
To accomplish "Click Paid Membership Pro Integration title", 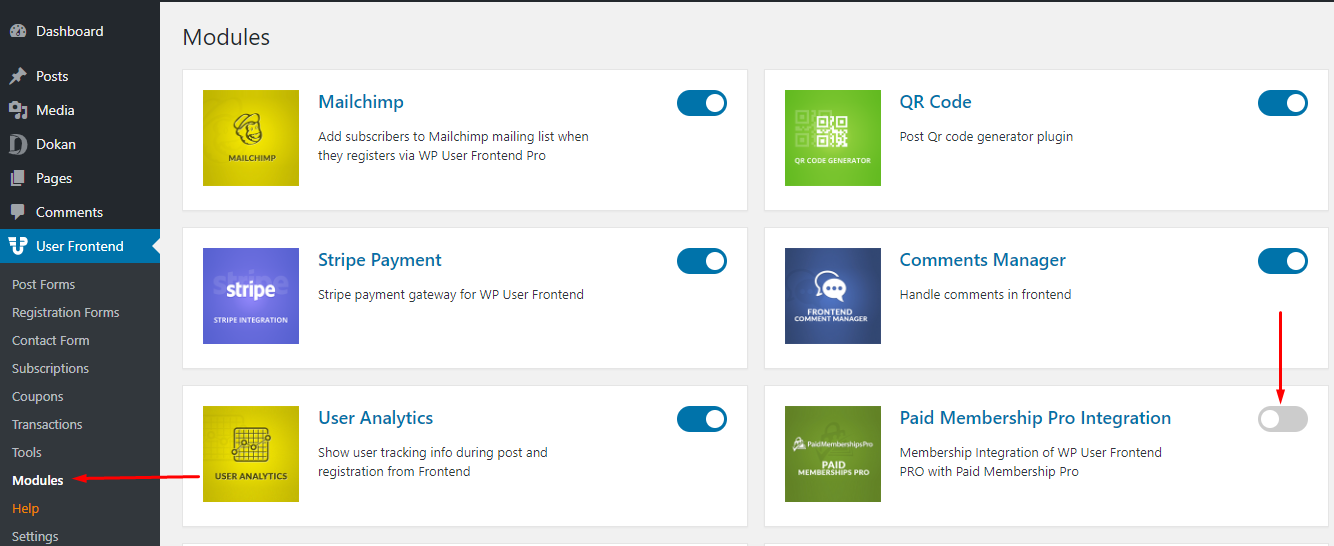I will pyautogui.click(x=1035, y=418).
